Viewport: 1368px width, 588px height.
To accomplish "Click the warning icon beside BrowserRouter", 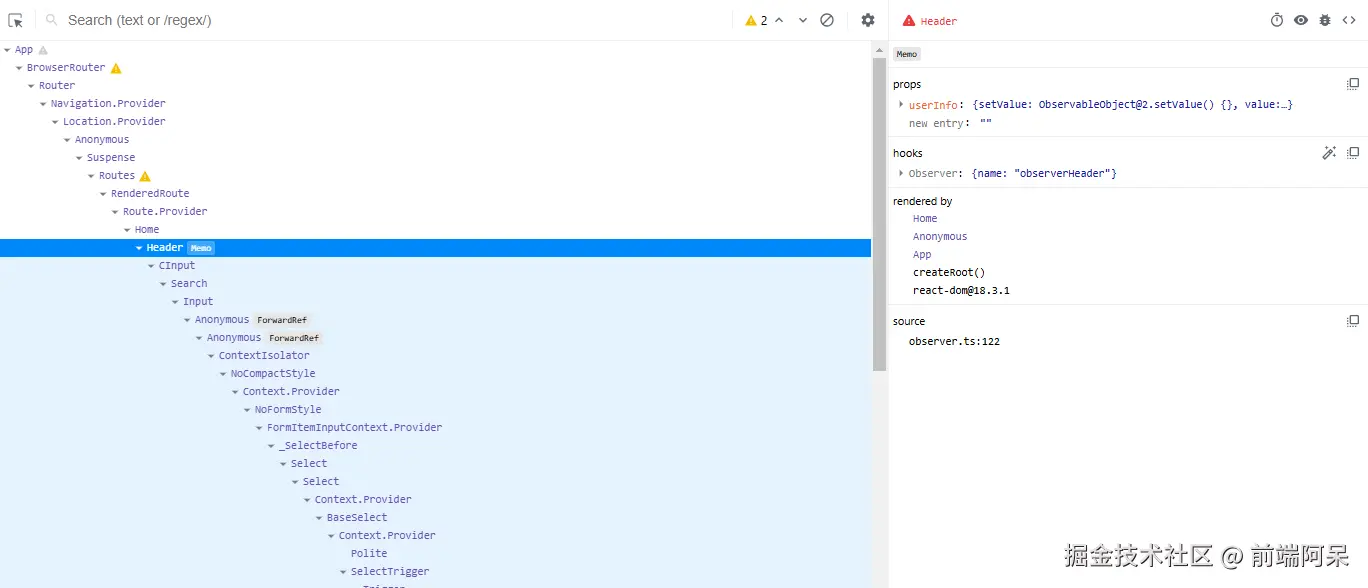I will [x=116, y=68].
